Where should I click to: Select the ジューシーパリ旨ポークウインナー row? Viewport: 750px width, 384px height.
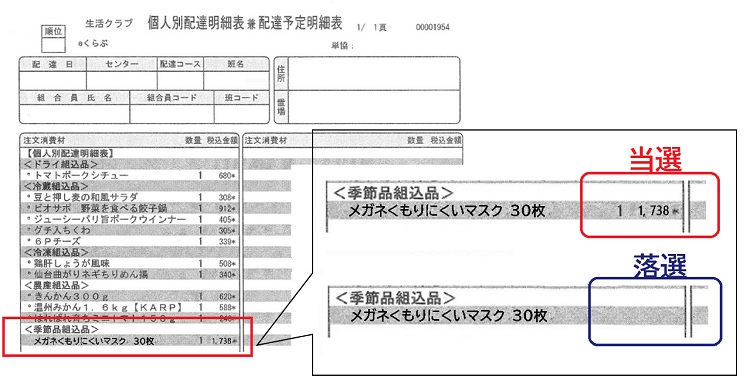point(130,219)
